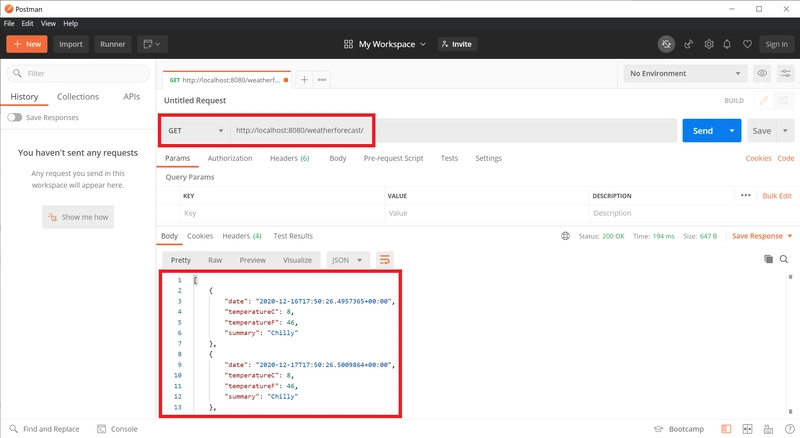Open params column options ellipsis
The image size is (800, 438).
(745, 196)
